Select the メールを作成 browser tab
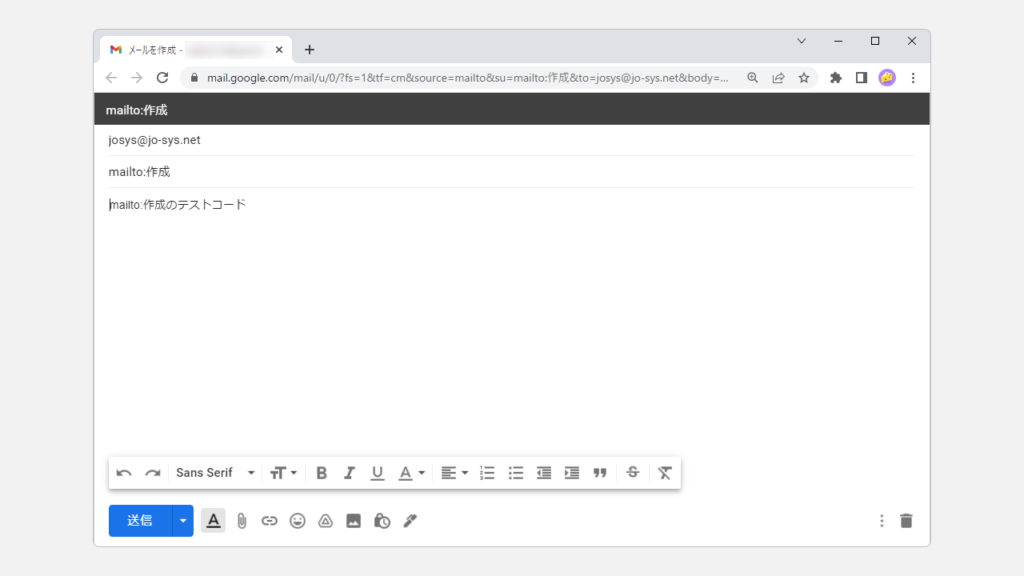1024x576 pixels. point(190,49)
